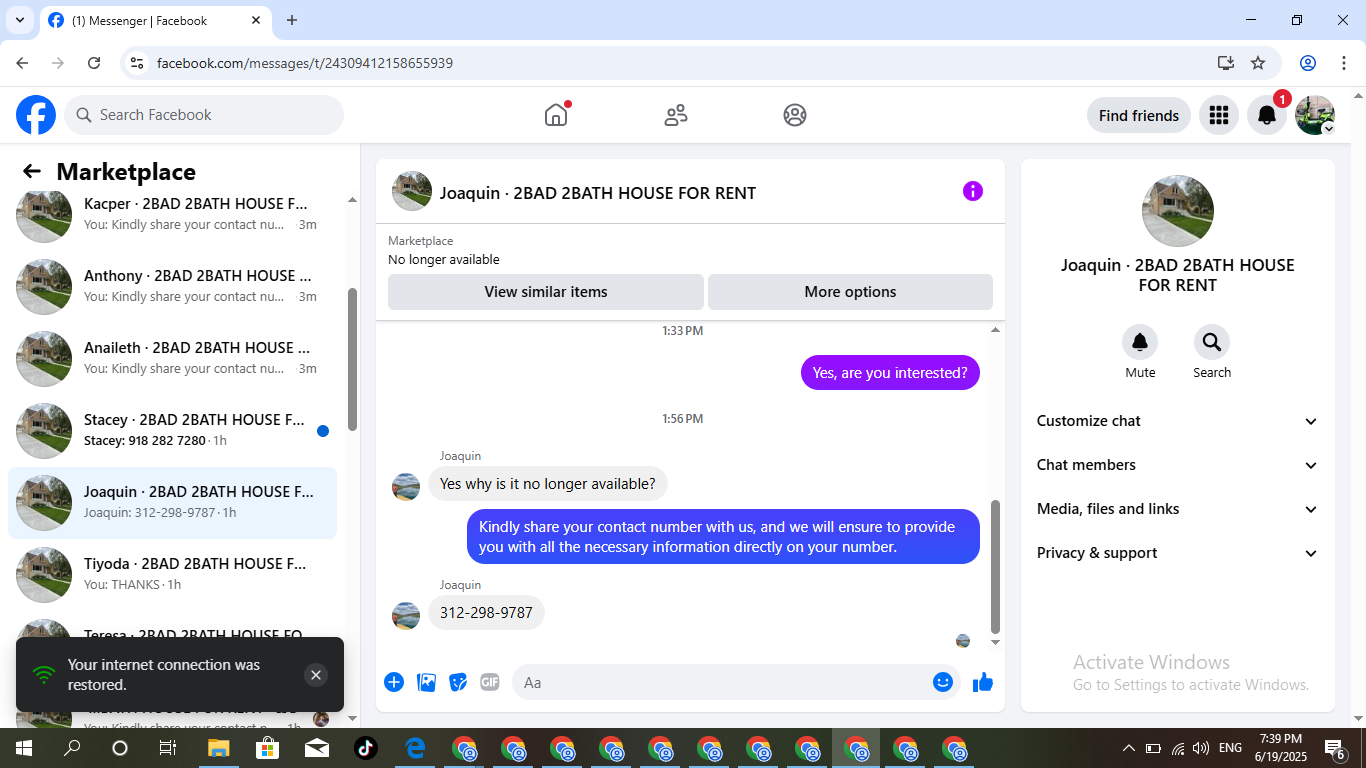Open the Friends icon in top navigation

[676, 115]
